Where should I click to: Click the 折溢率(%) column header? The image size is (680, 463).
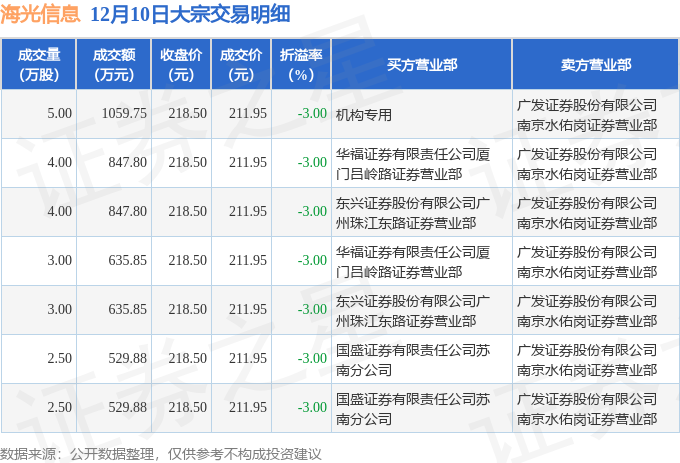(301, 65)
